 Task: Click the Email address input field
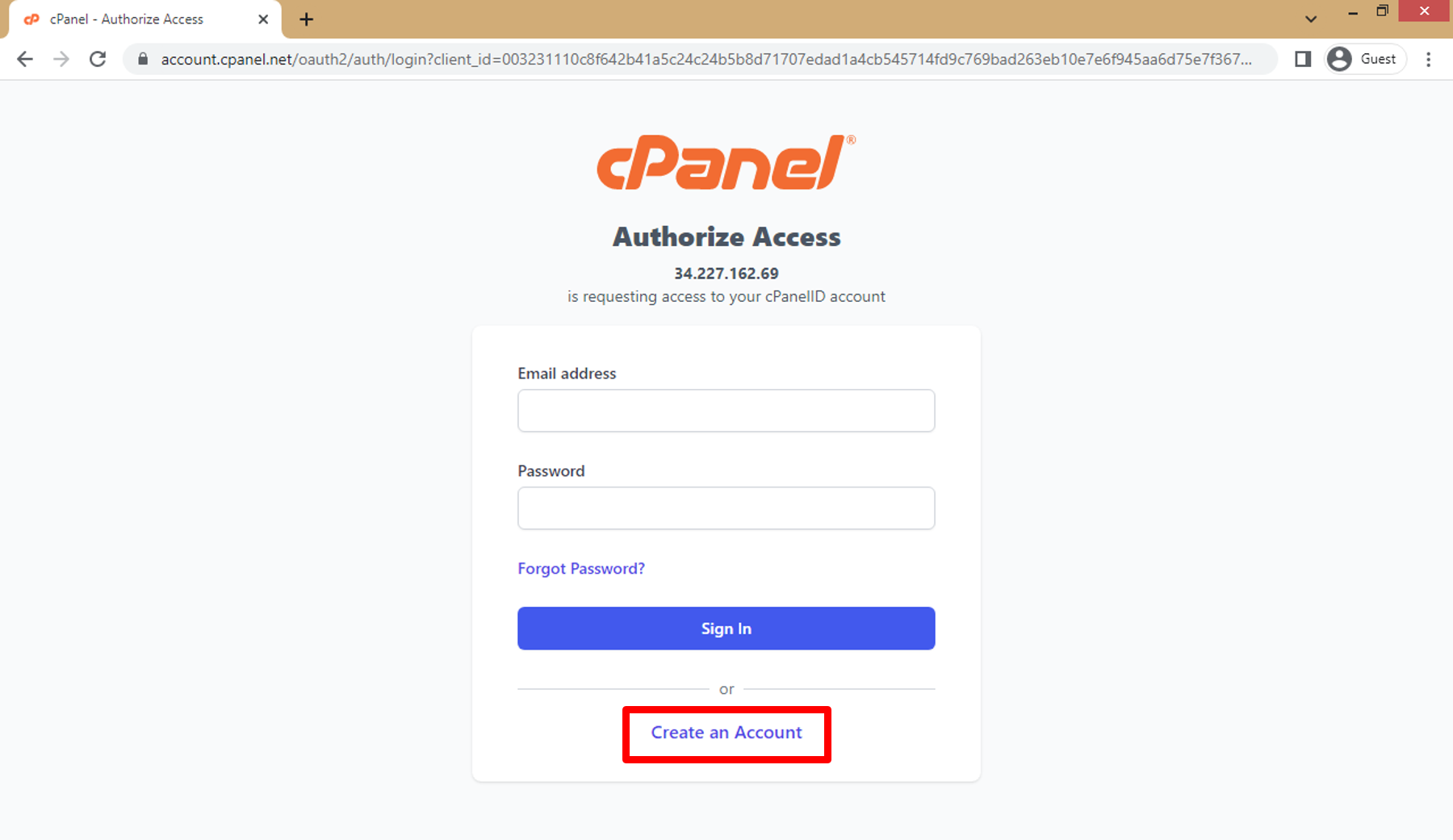[726, 411]
